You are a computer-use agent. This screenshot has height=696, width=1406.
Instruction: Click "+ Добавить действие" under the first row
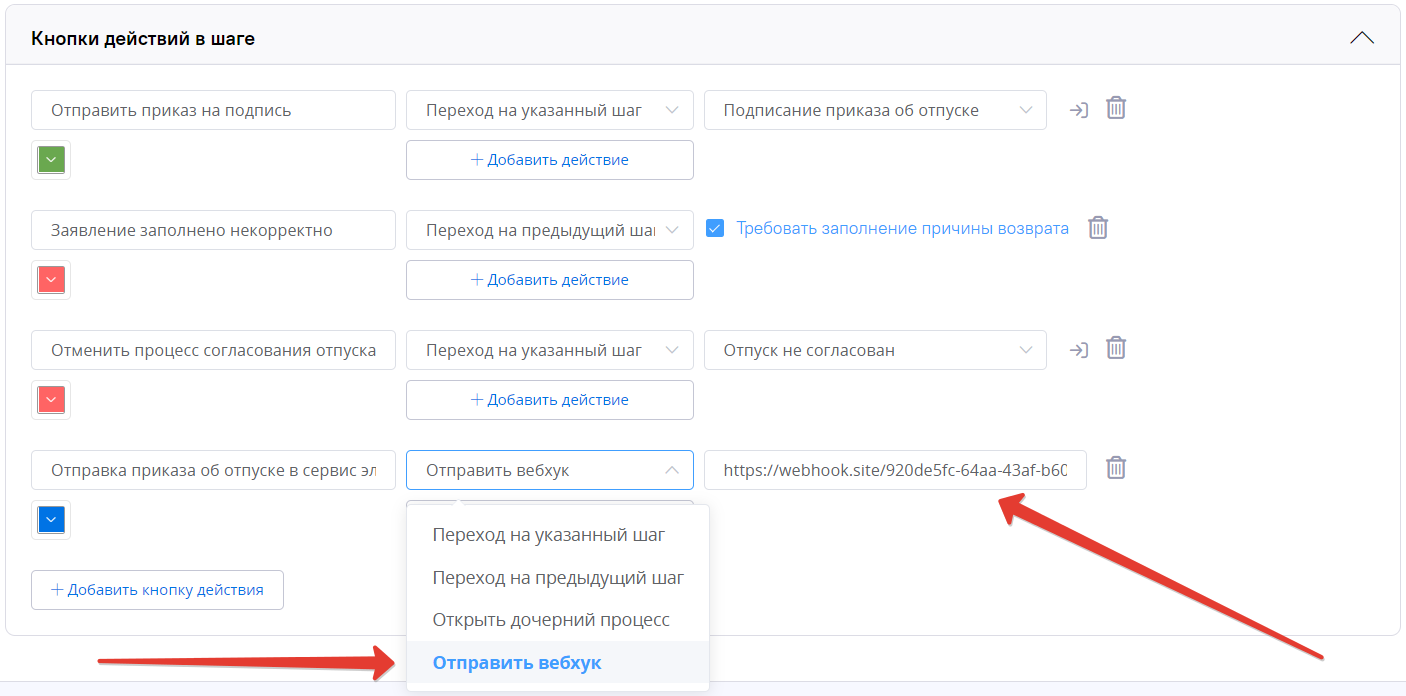pyautogui.click(x=549, y=159)
